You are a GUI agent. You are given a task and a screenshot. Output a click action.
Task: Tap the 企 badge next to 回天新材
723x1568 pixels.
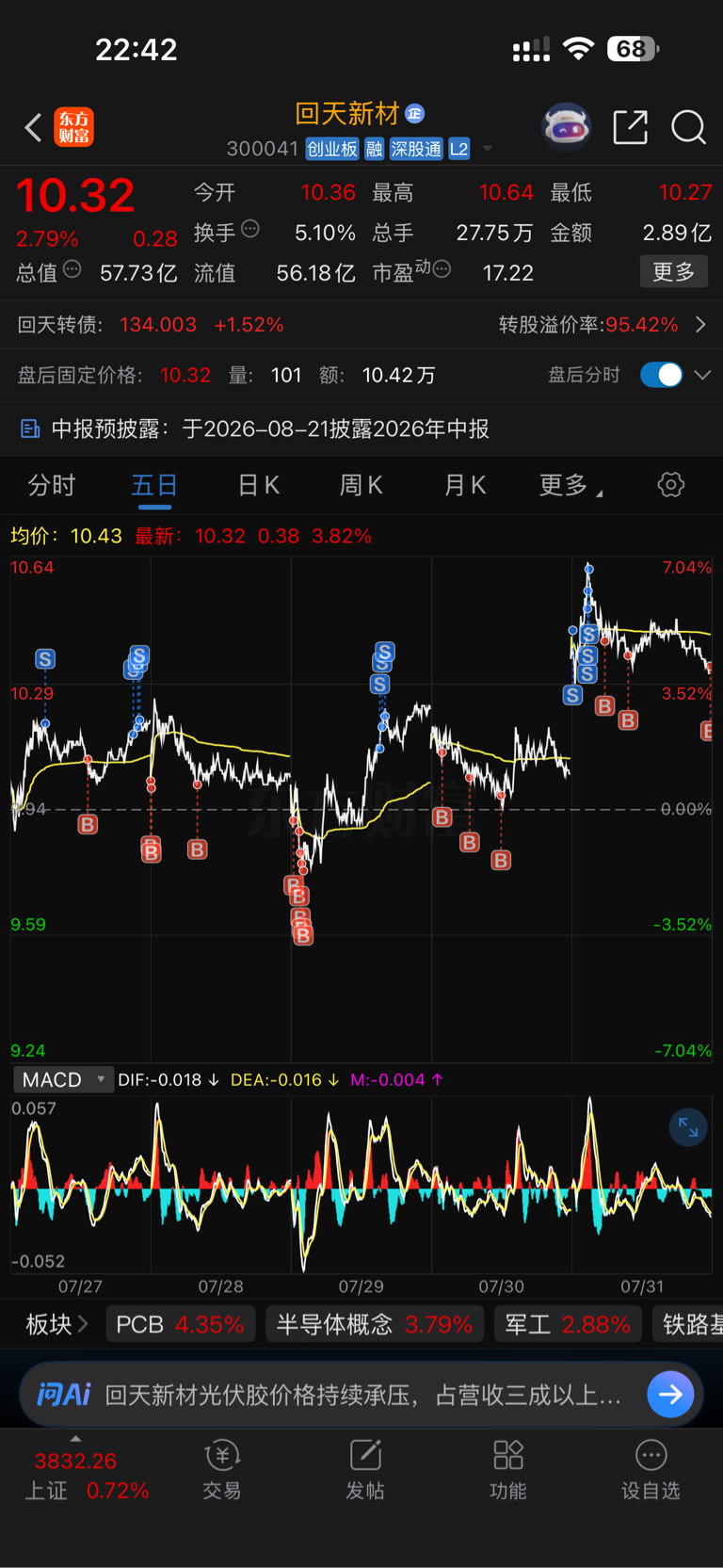415,114
